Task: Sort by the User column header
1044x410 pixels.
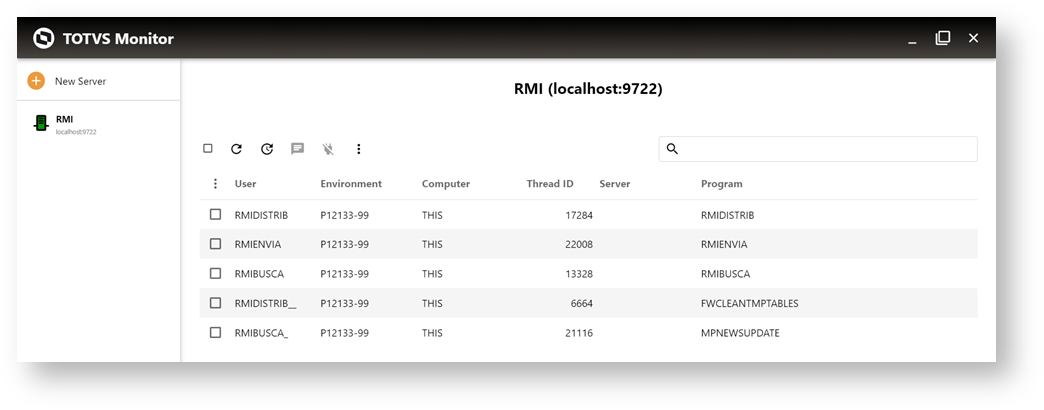Action: pos(245,184)
